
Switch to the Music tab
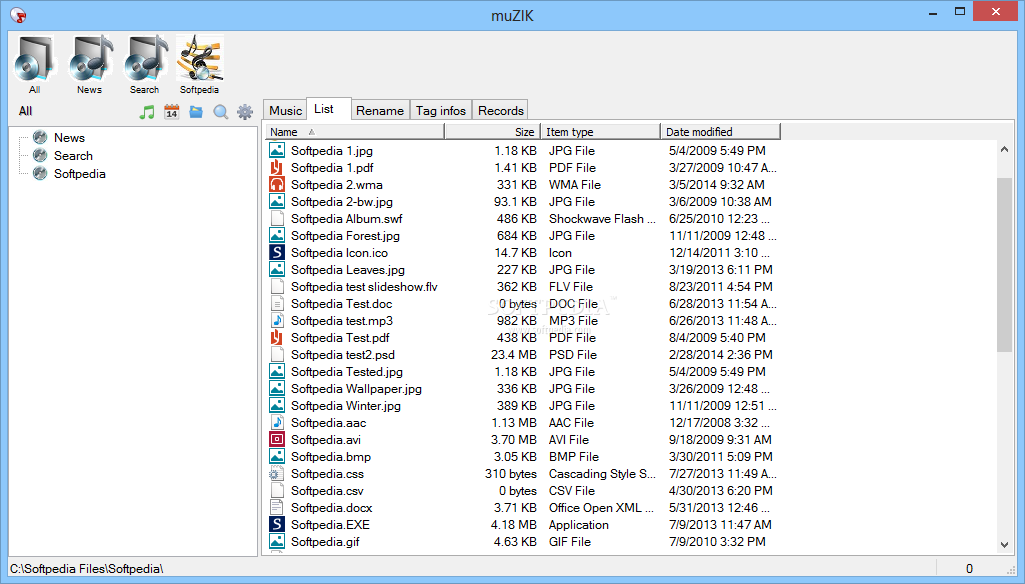tap(285, 111)
